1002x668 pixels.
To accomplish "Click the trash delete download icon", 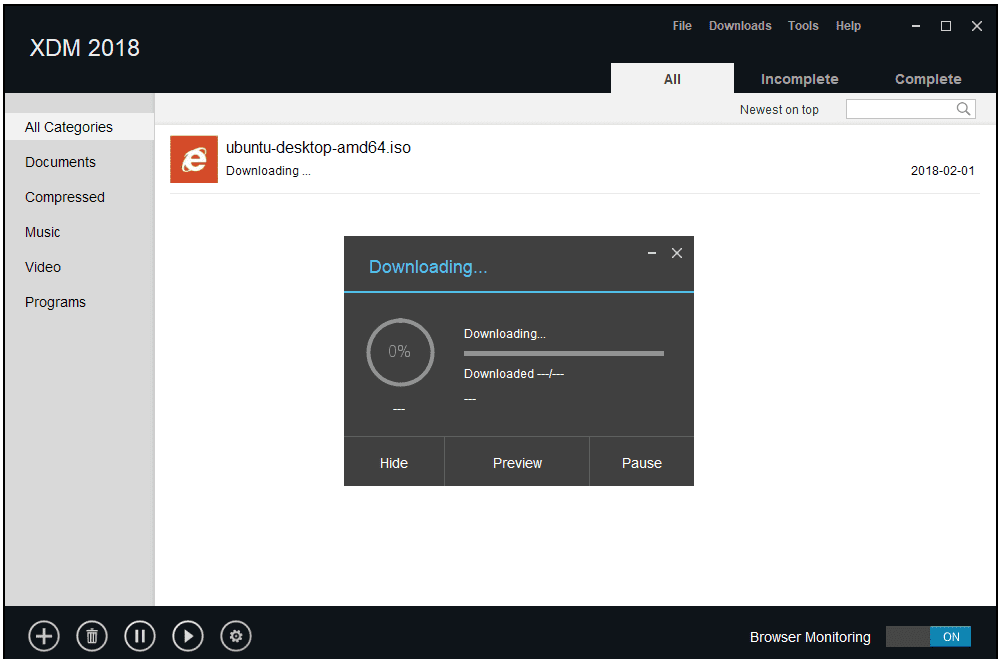I will [x=92, y=636].
